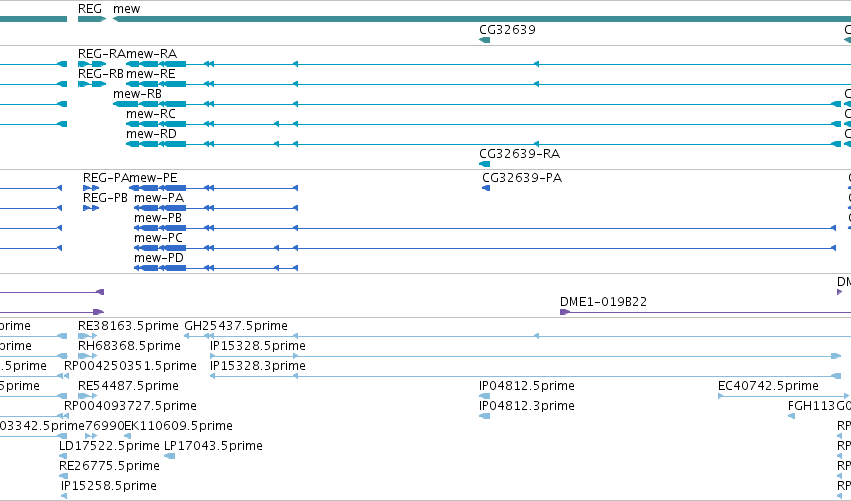This screenshot has width=851, height=501.
Task: Click the RE54487.5prime EST label
Action: tap(128, 386)
